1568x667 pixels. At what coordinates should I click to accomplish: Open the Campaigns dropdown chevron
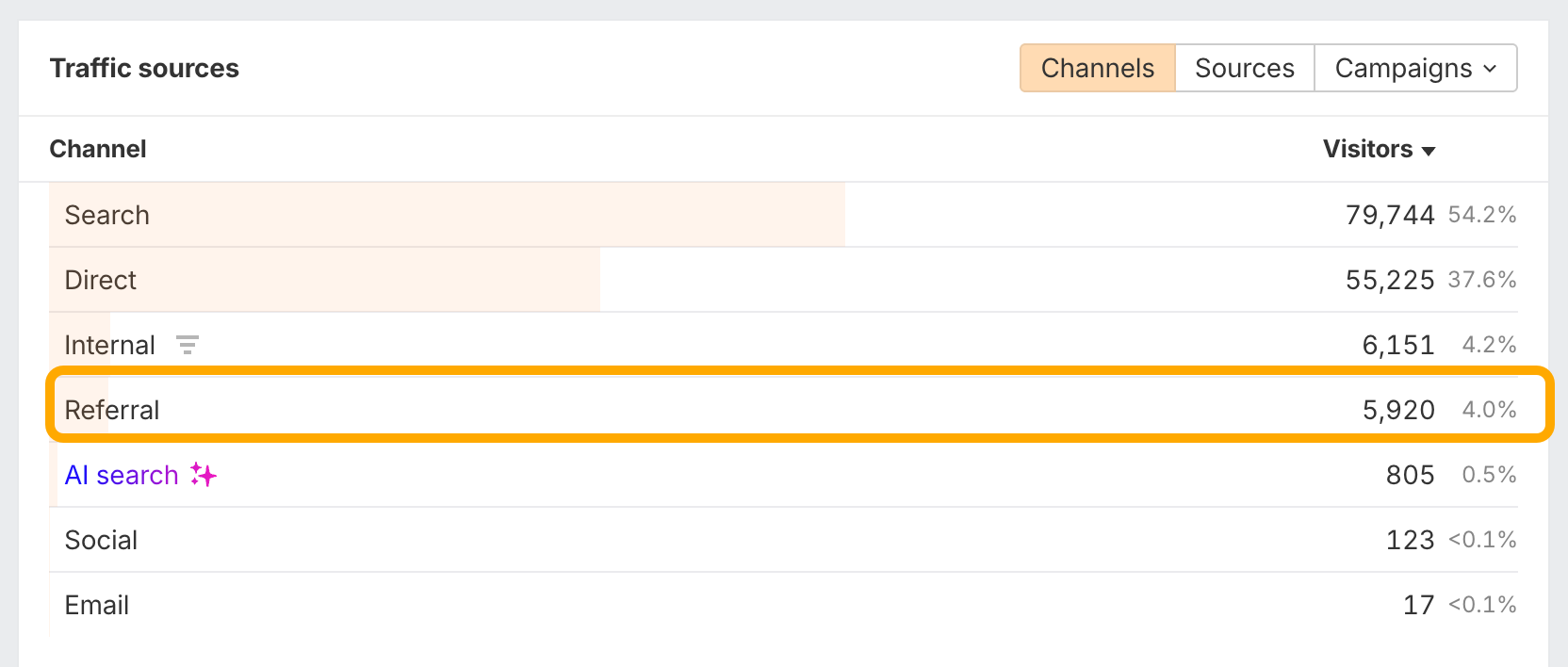click(1490, 69)
